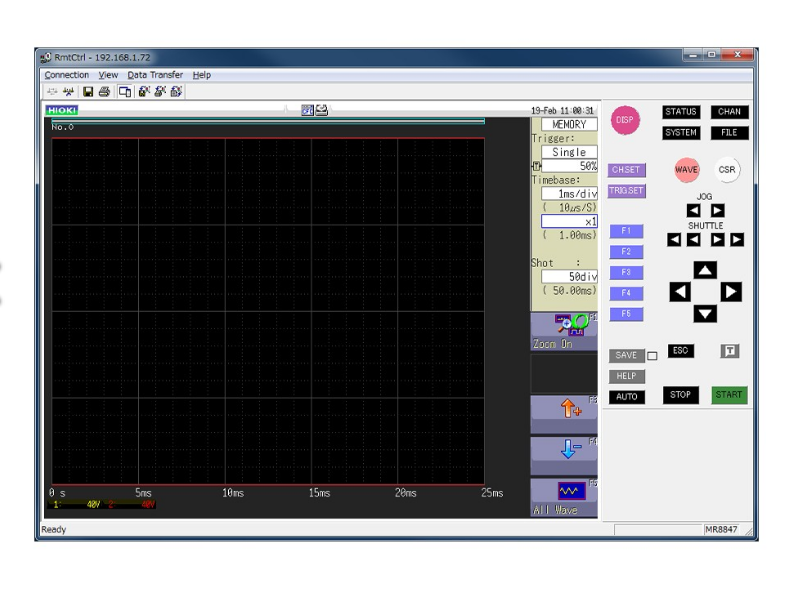Click the Save floppy disk toolbar icon
797x592 pixels.
tap(89, 91)
